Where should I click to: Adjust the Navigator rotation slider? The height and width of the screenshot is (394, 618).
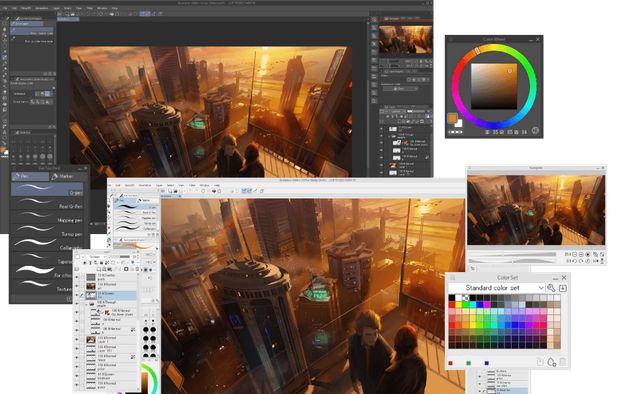tap(512, 260)
